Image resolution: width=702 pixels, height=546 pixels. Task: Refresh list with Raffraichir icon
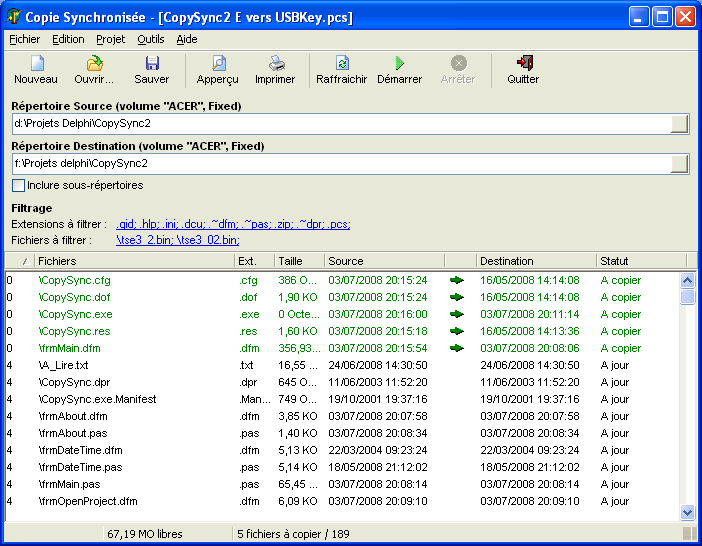[342, 63]
